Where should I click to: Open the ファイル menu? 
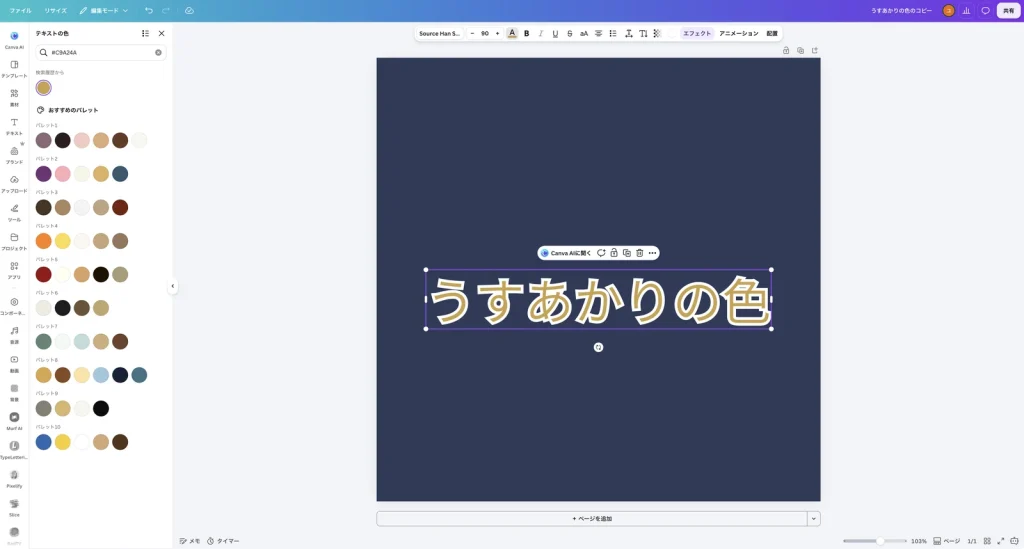pos(20,10)
